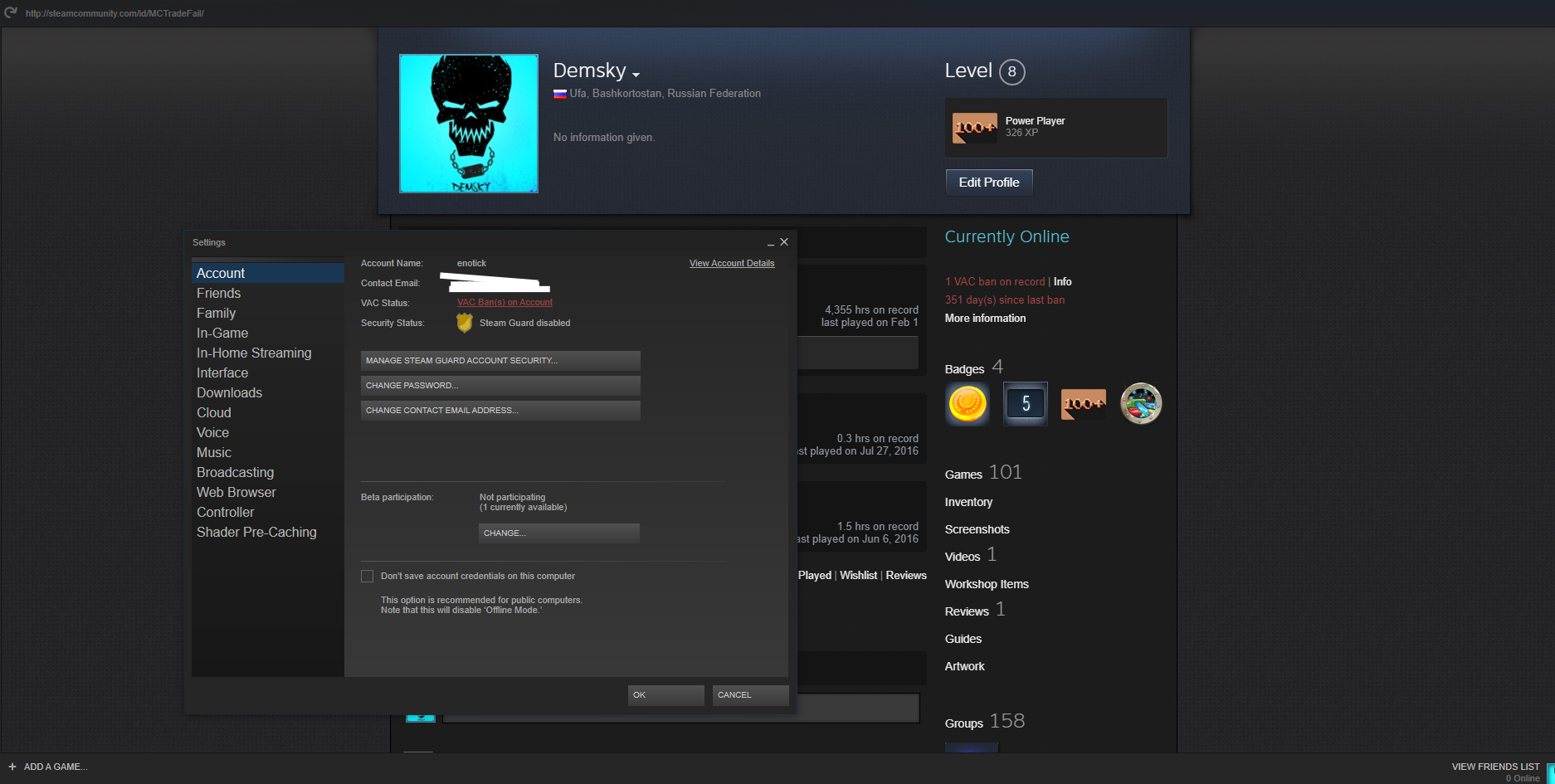Select Cloud settings category
Image resolution: width=1555 pixels, height=784 pixels.
click(x=268, y=412)
